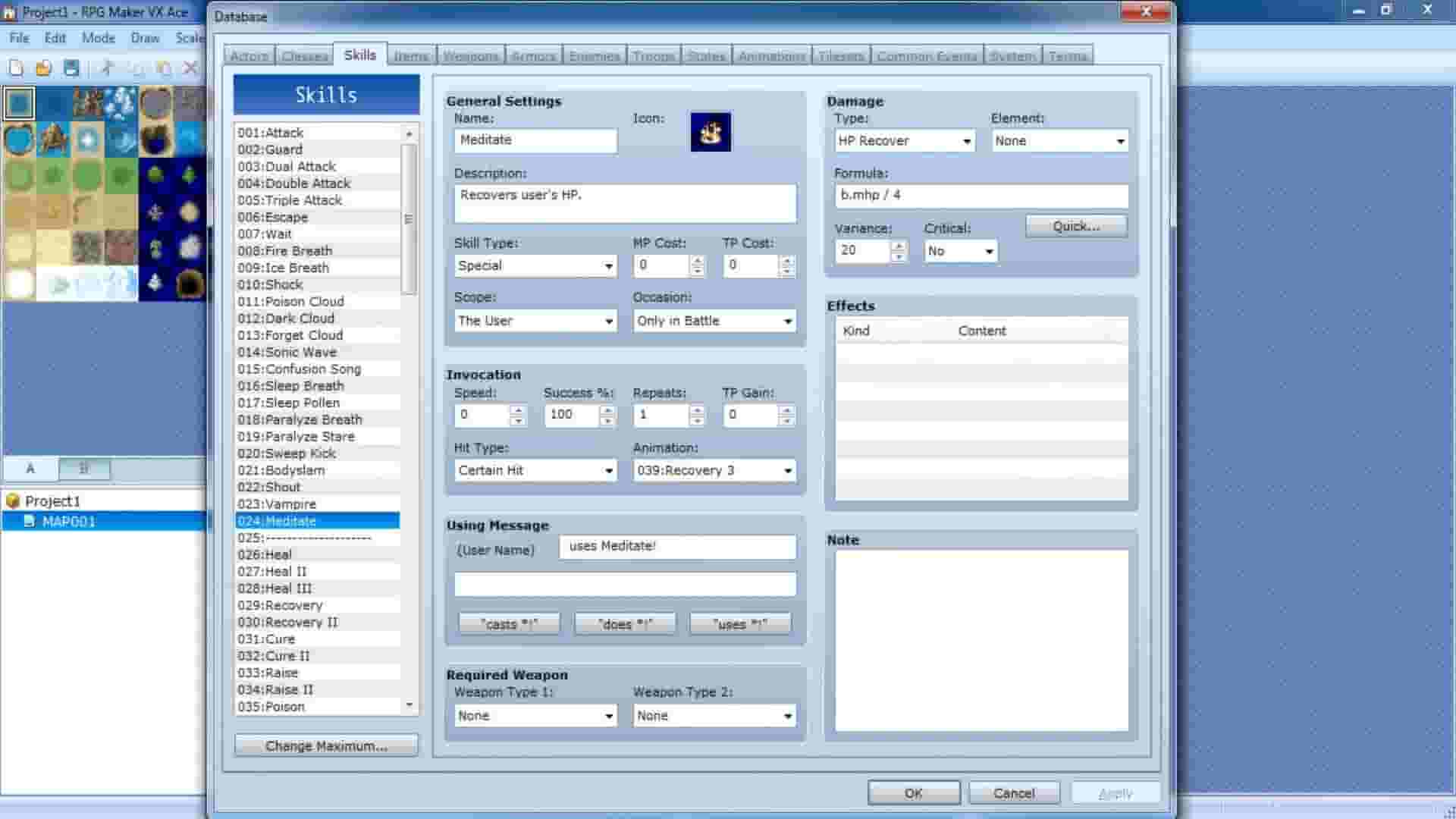The image size is (1456, 819).
Task: Click the RPG Maker icon in the title bar
Action: point(8,12)
